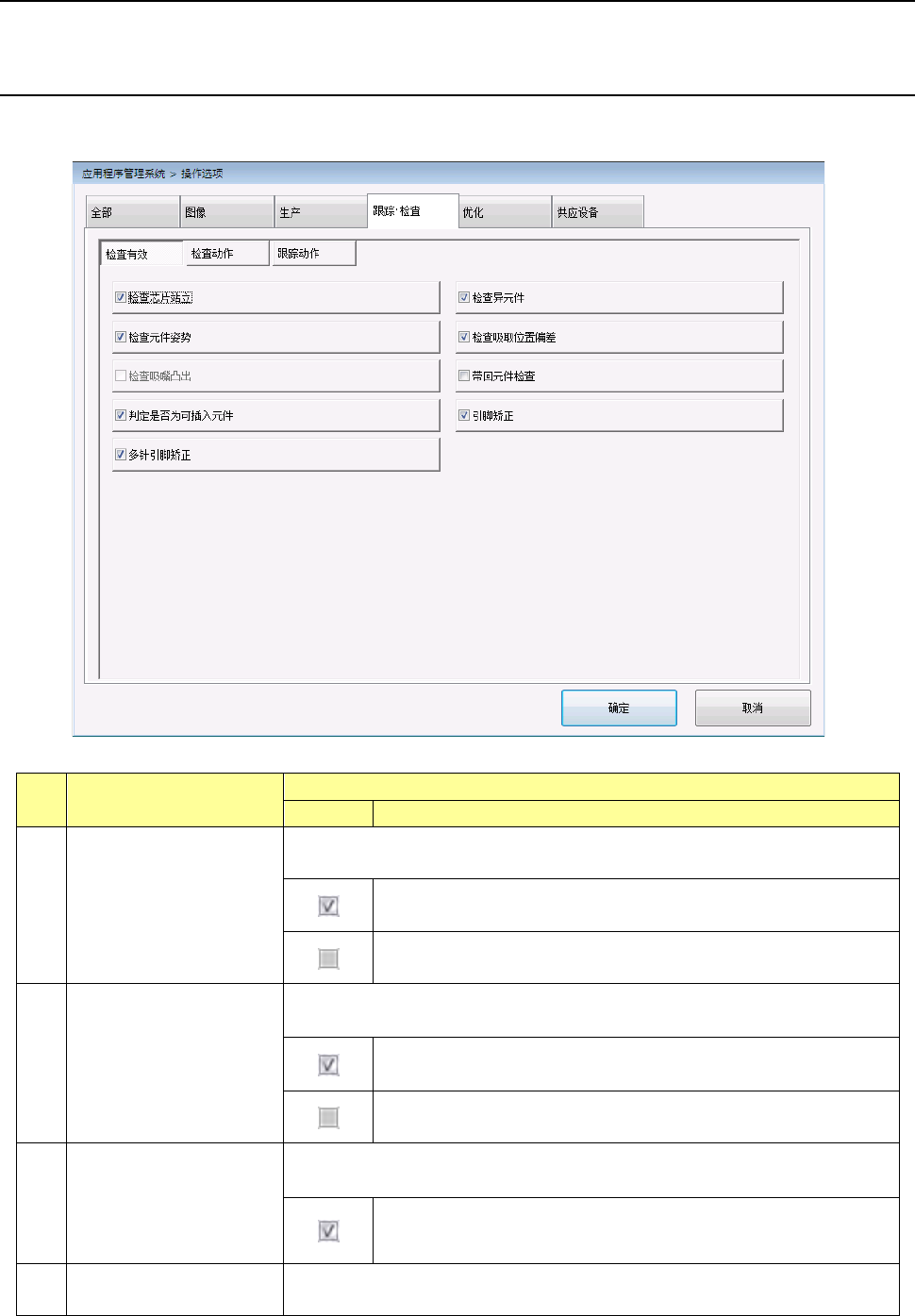Image resolution: width=915 pixels, height=1316 pixels.
Task: Select the 生产 tab
Action: (x=320, y=212)
